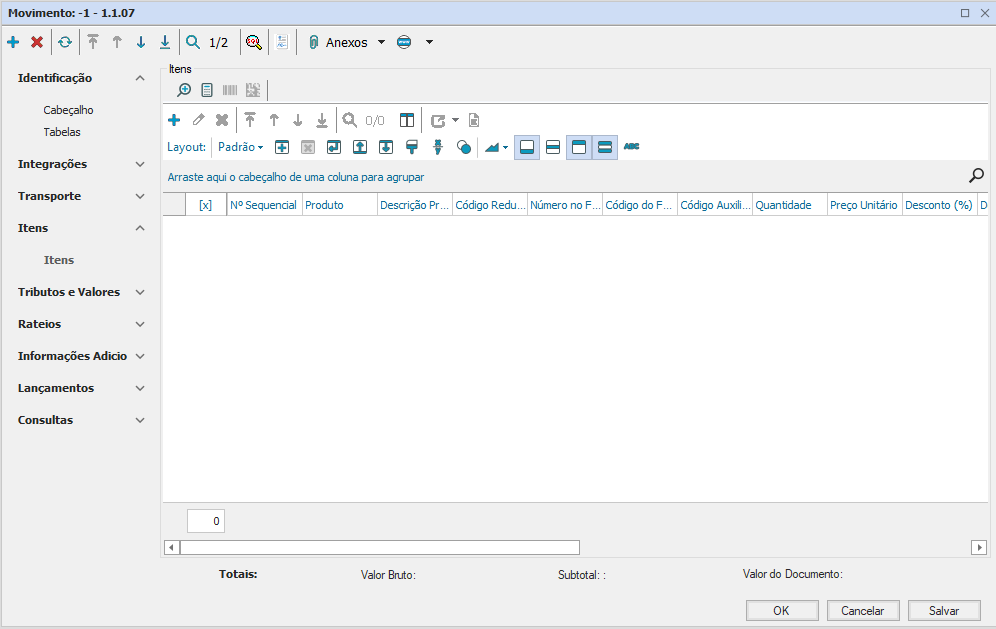Toggle the bottom panel layout button
The width and height of the screenshot is (996, 629).
click(x=527, y=147)
